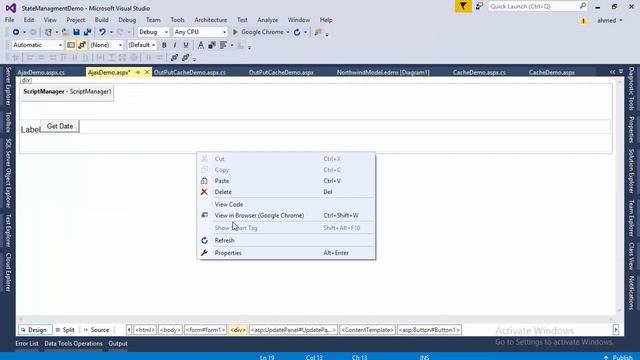This screenshot has height=360, width=640.
Task: Click the Save All icon
Action: [87, 32]
